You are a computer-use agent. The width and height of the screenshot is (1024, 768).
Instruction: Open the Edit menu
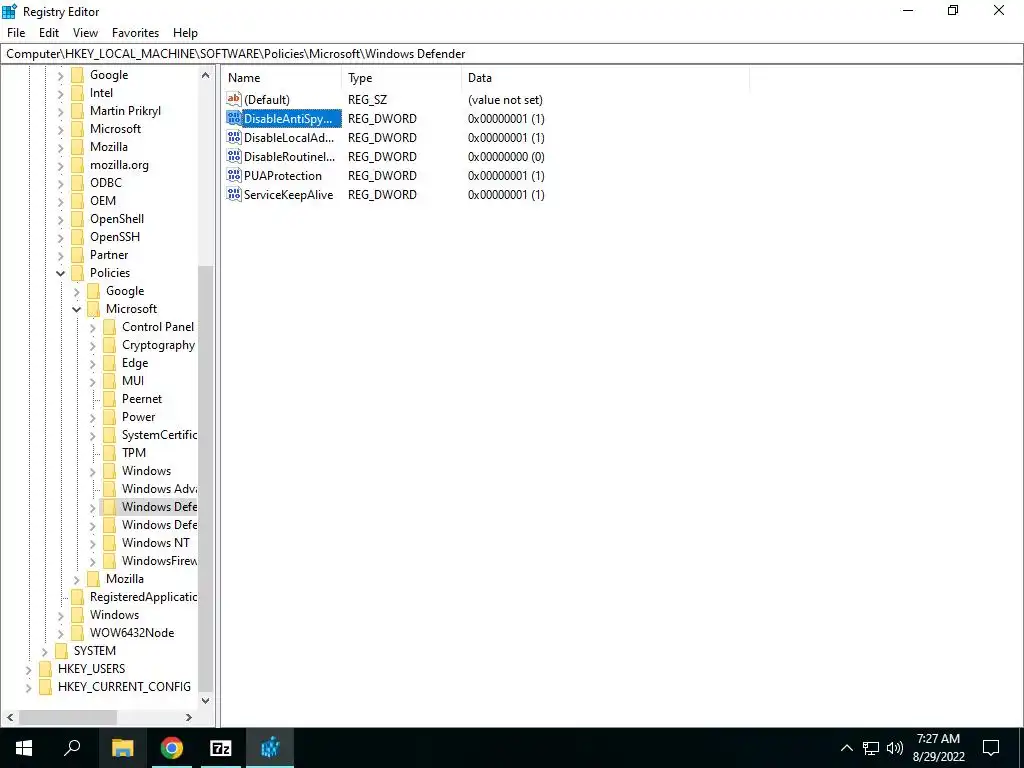pos(49,33)
